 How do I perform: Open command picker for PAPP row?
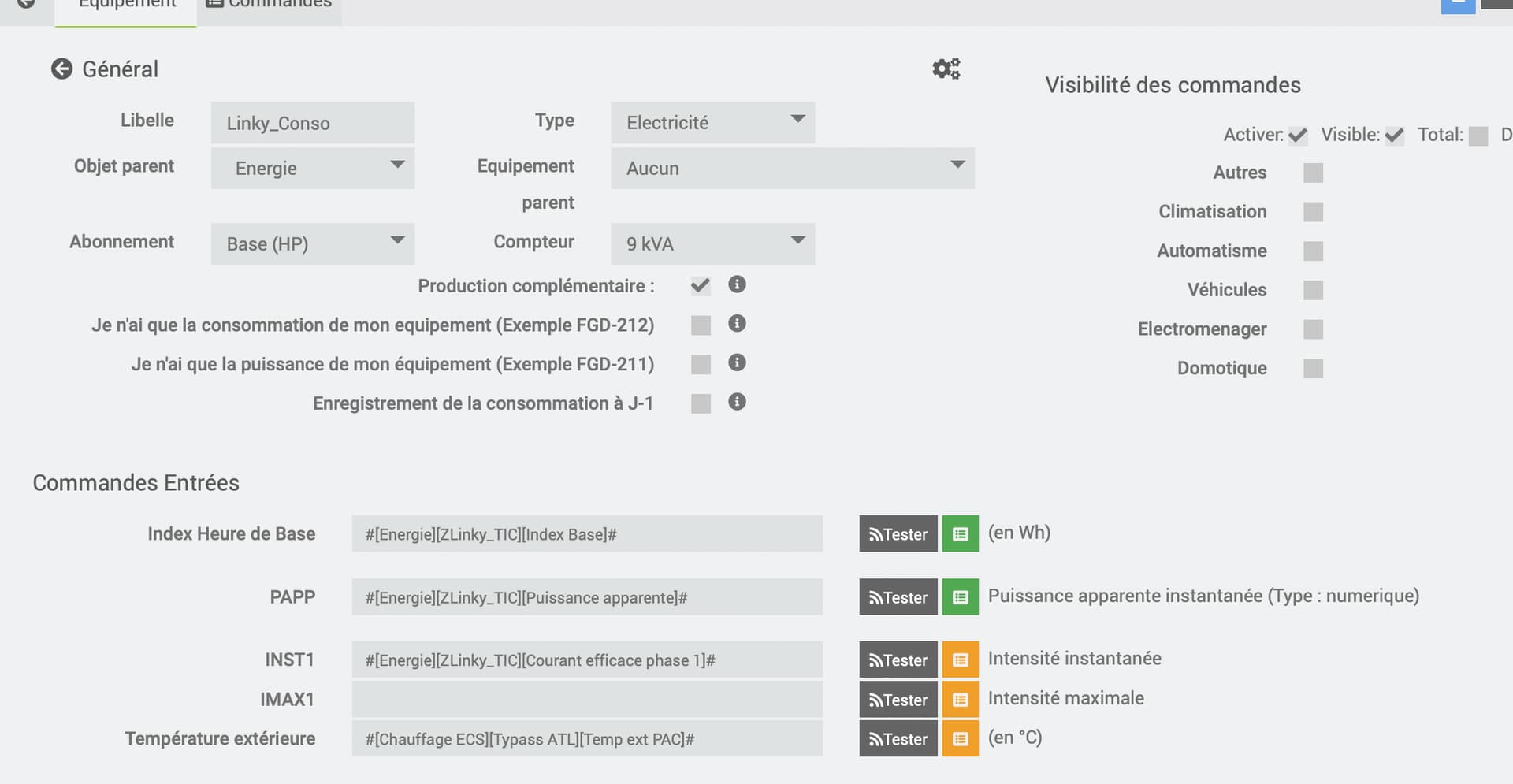tap(960, 597)
